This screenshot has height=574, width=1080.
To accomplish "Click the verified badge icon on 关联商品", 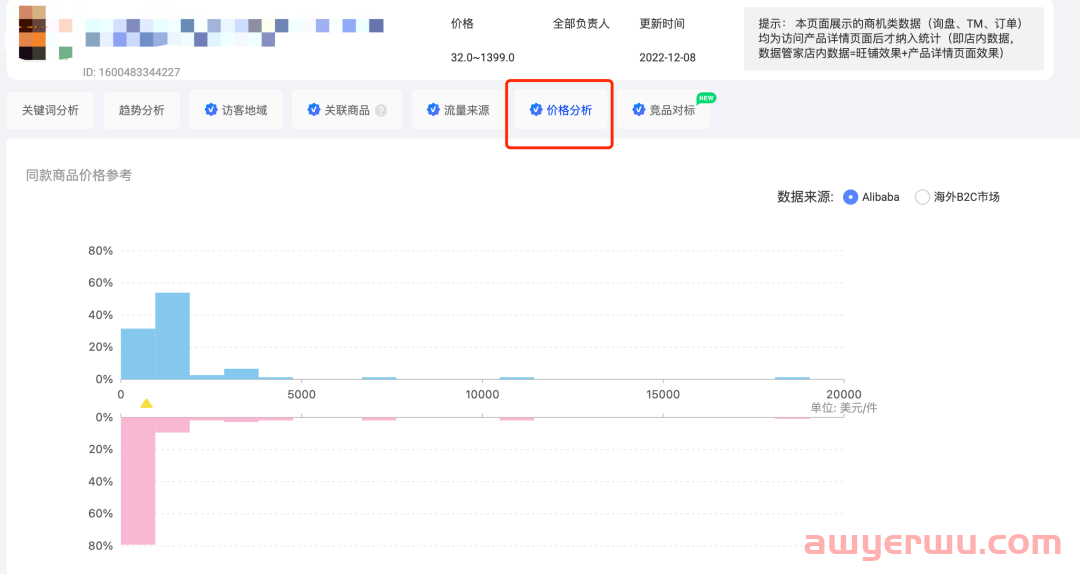I will 314,110.
